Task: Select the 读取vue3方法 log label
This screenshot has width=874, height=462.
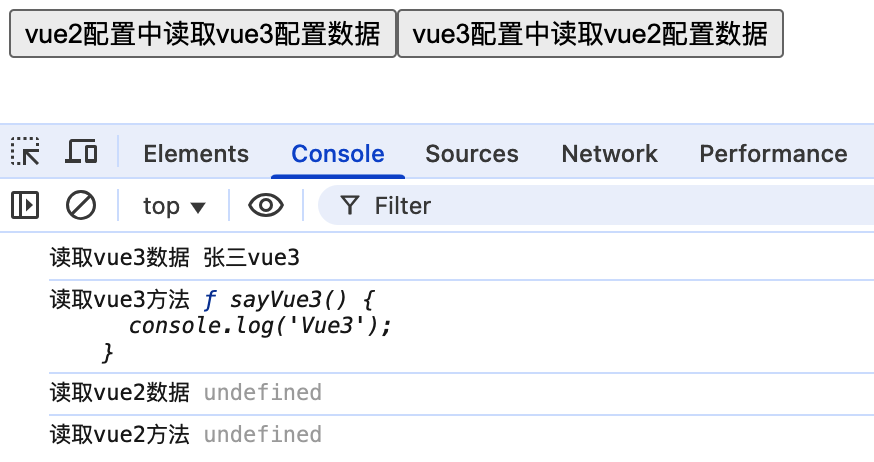Action: tap(119, 299)
